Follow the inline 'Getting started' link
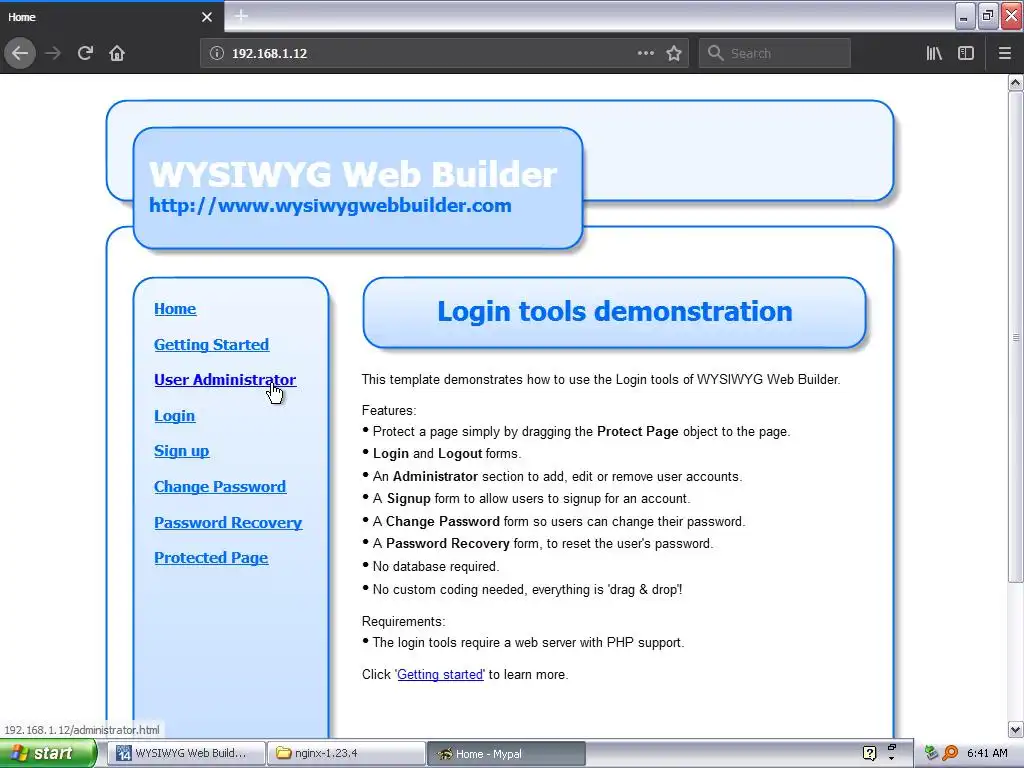The image size is (1024, 768). click(440, 675)
